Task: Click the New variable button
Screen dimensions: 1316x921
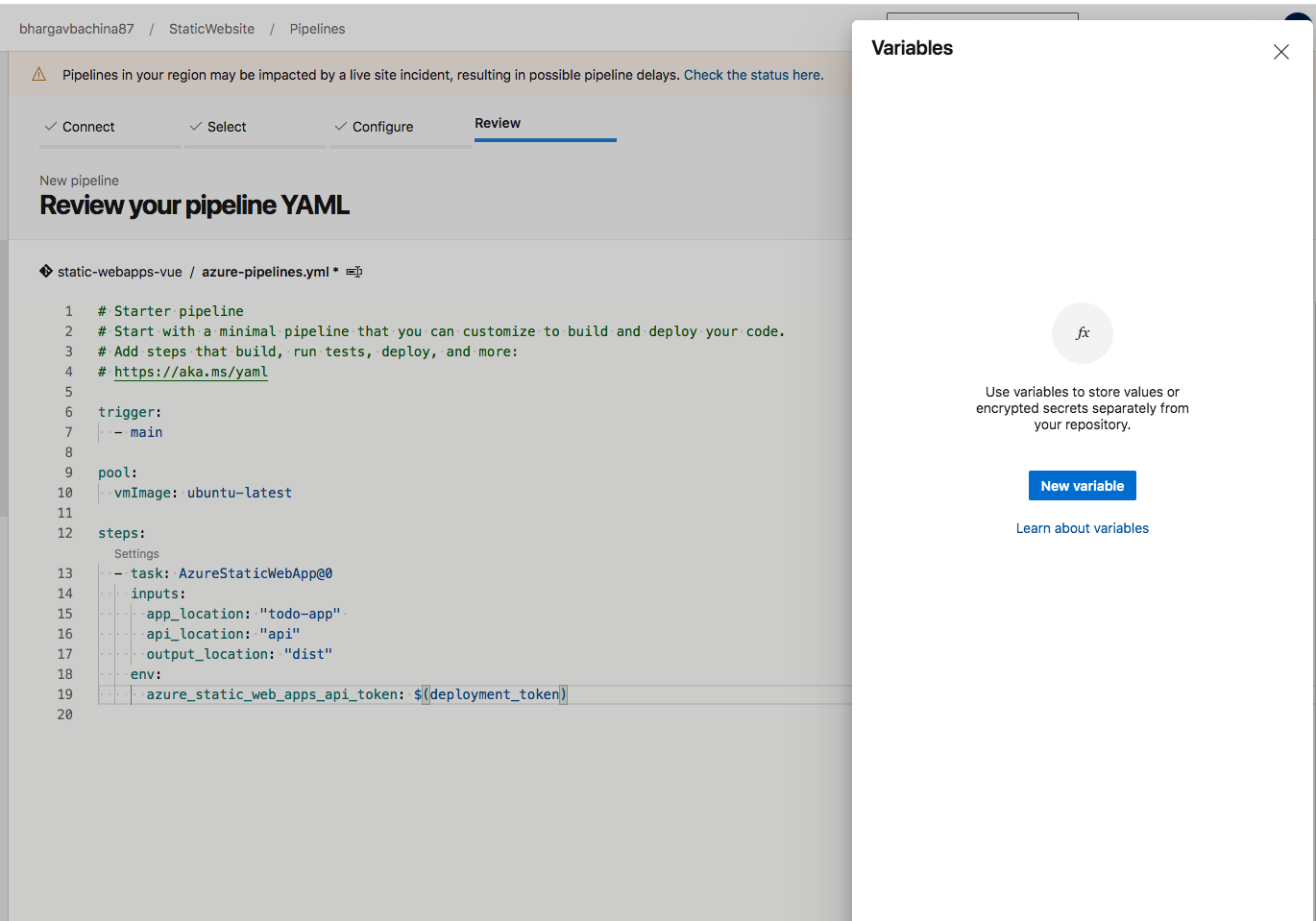Action: click(x=1082, y=485)
